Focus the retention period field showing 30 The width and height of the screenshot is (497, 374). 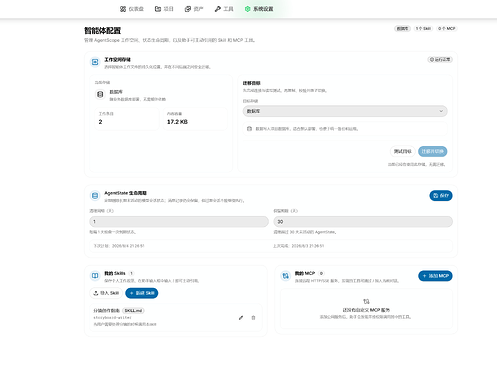(x=363, y=222)
